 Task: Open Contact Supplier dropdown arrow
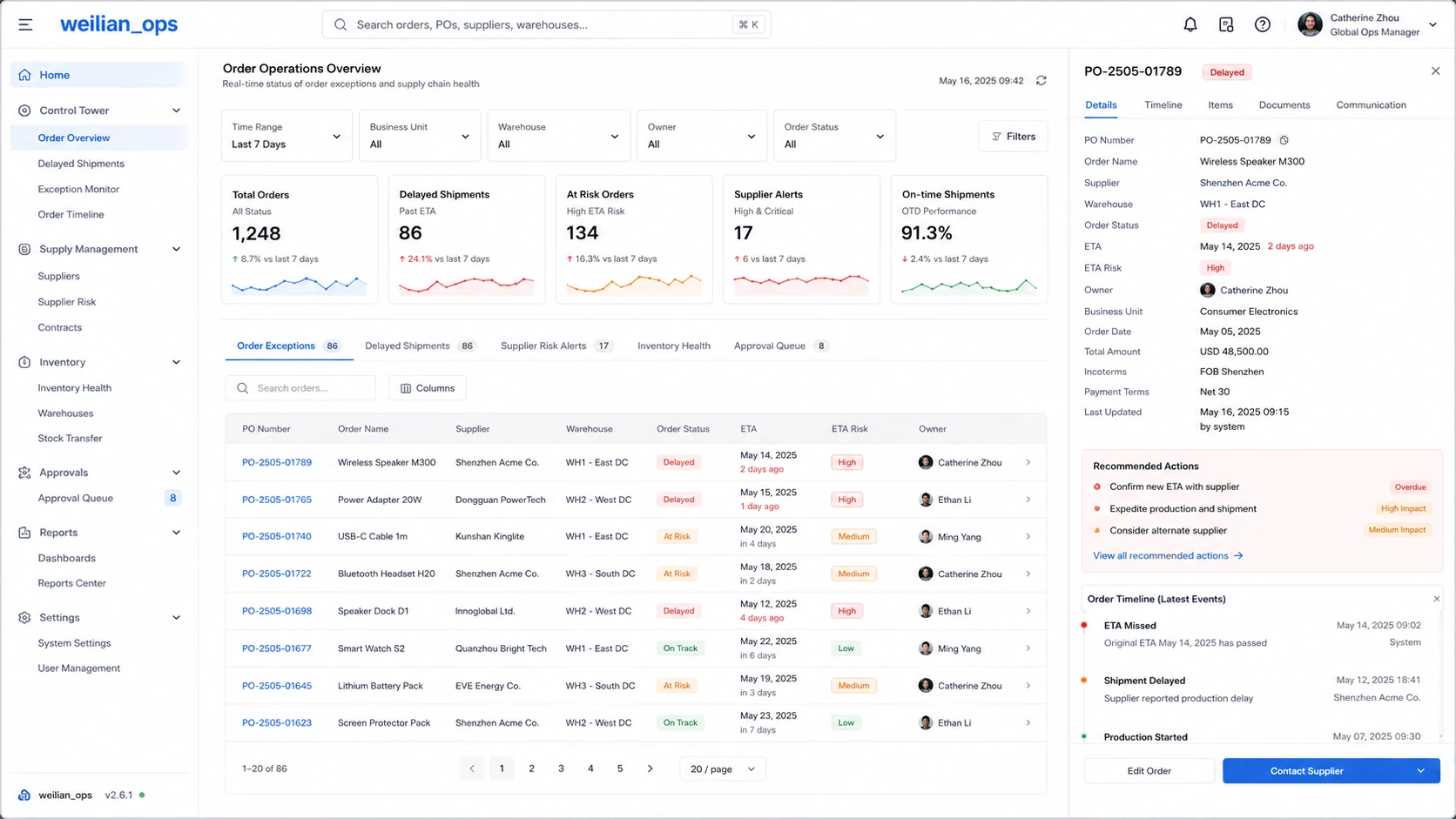pos(1420,770)
